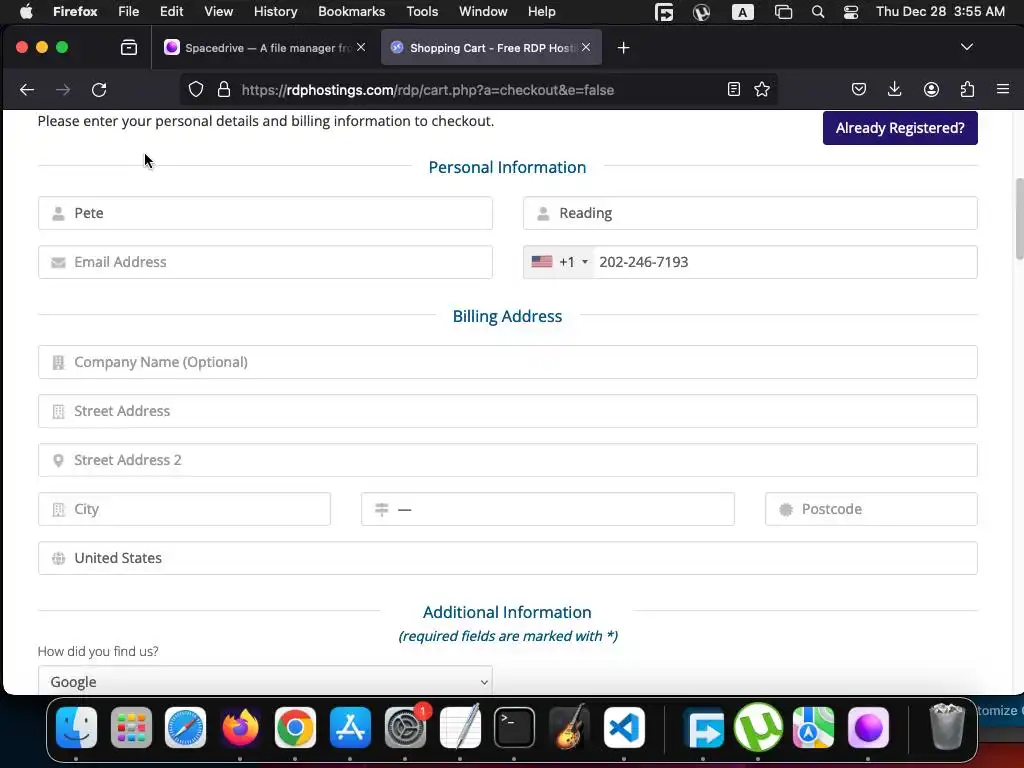1024x768 pixels.
Task: Select the Shopping Cart tab
Action: tap(491, 48)
